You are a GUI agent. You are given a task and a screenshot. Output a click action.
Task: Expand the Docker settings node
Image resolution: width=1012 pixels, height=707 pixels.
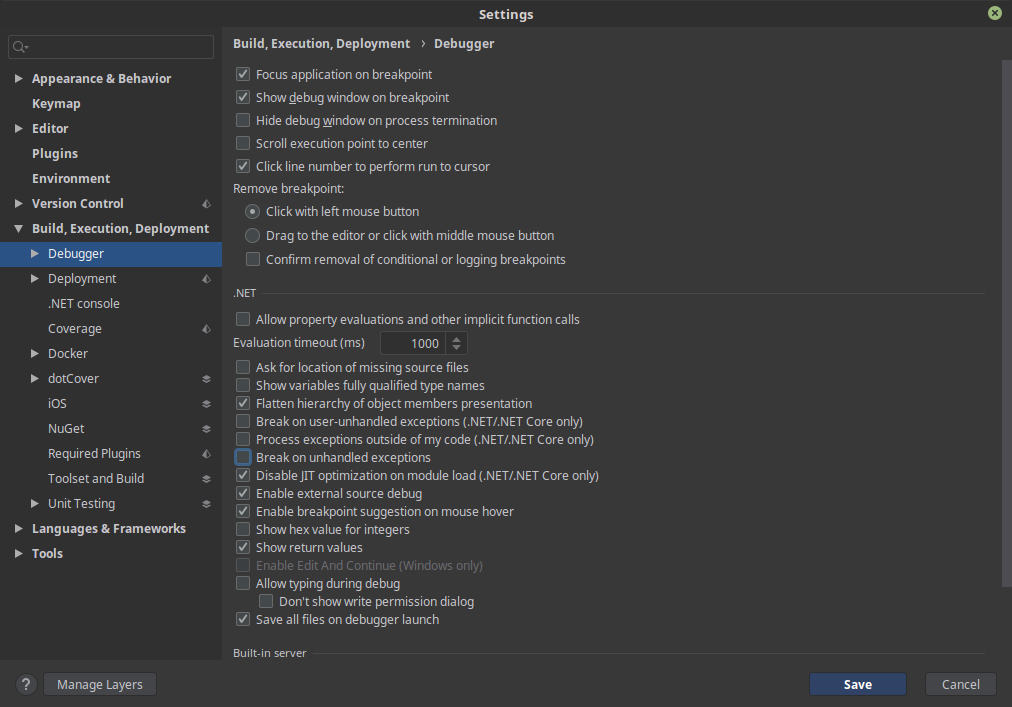pyautogui.click(x=35, y=354)
